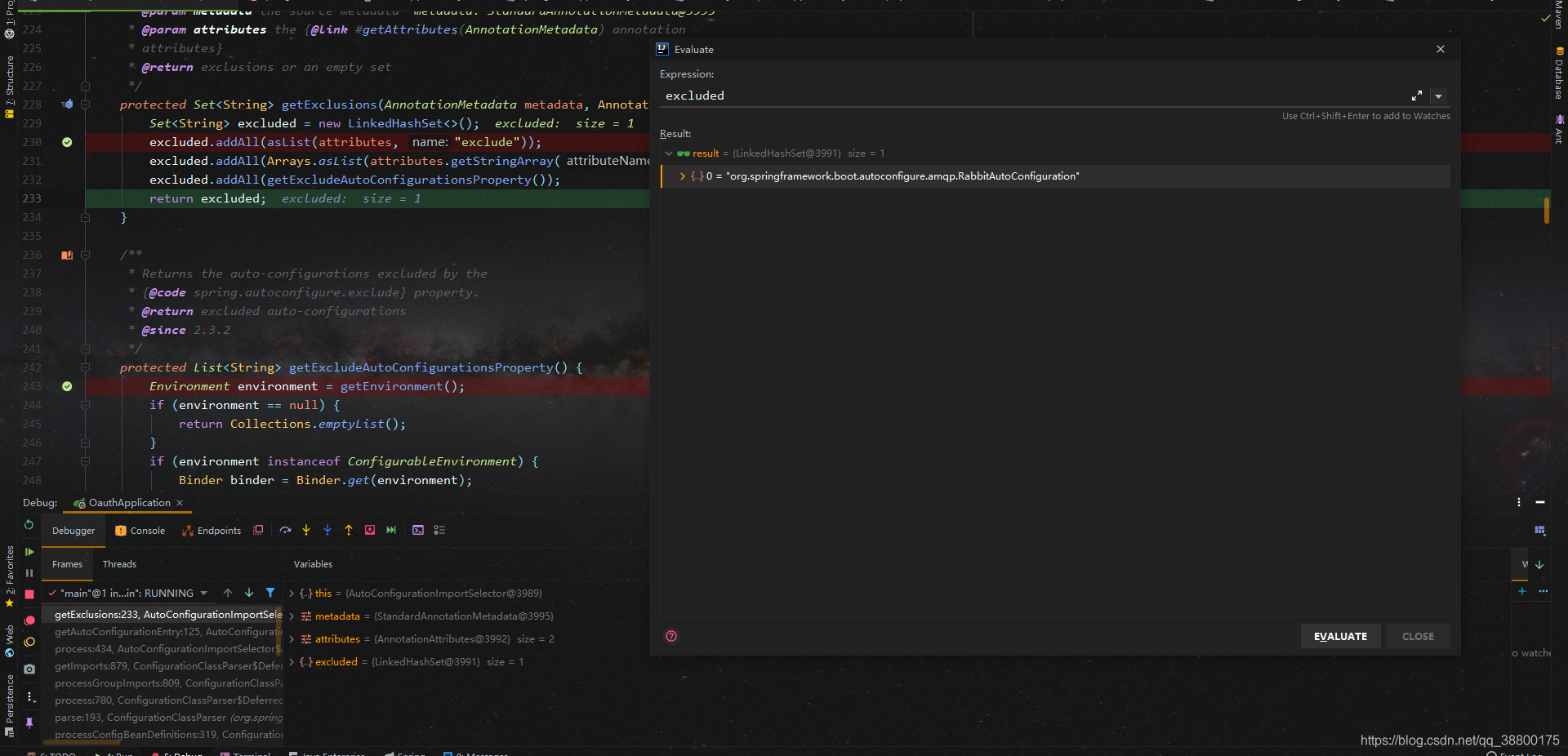Toggle frames filter funnel icon
This screenshot has width=1568, height=756.
click(270, 593)
